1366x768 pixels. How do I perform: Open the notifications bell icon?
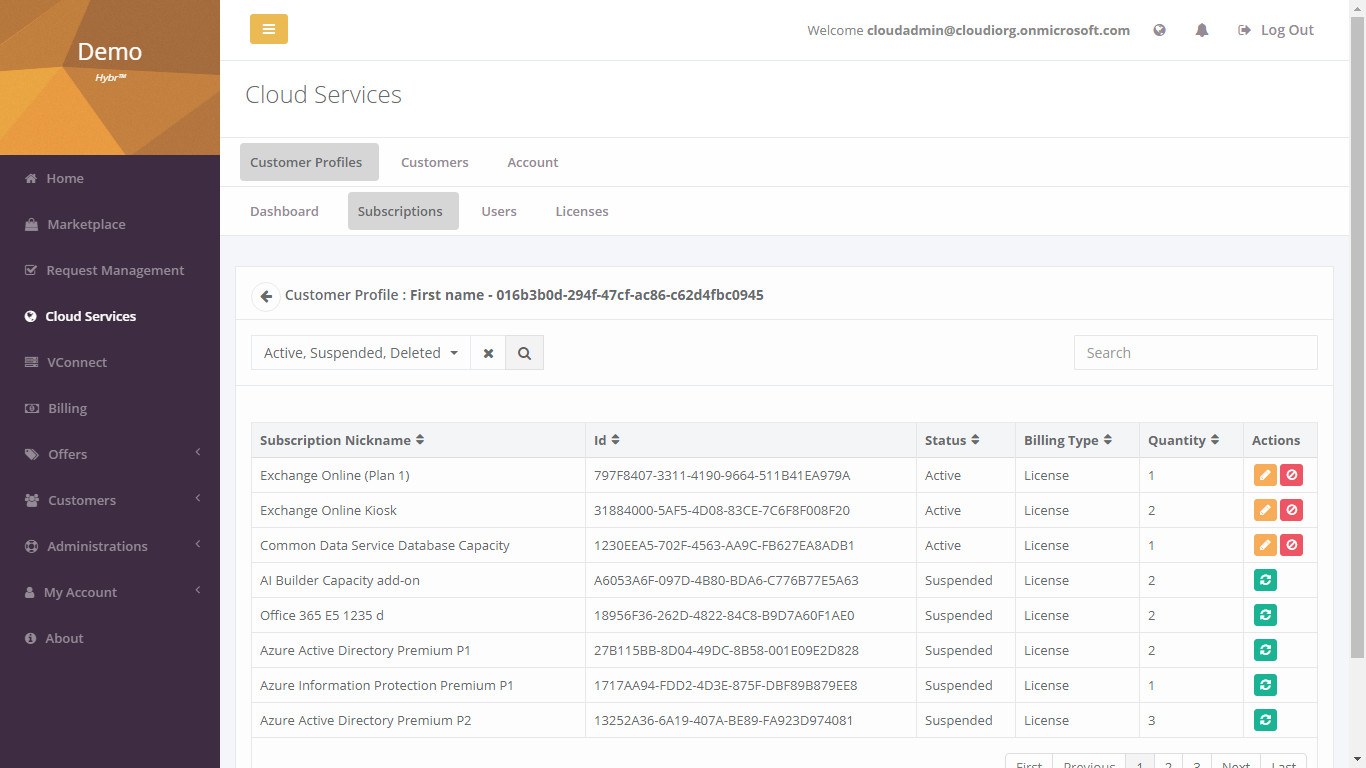(1201, 30)
